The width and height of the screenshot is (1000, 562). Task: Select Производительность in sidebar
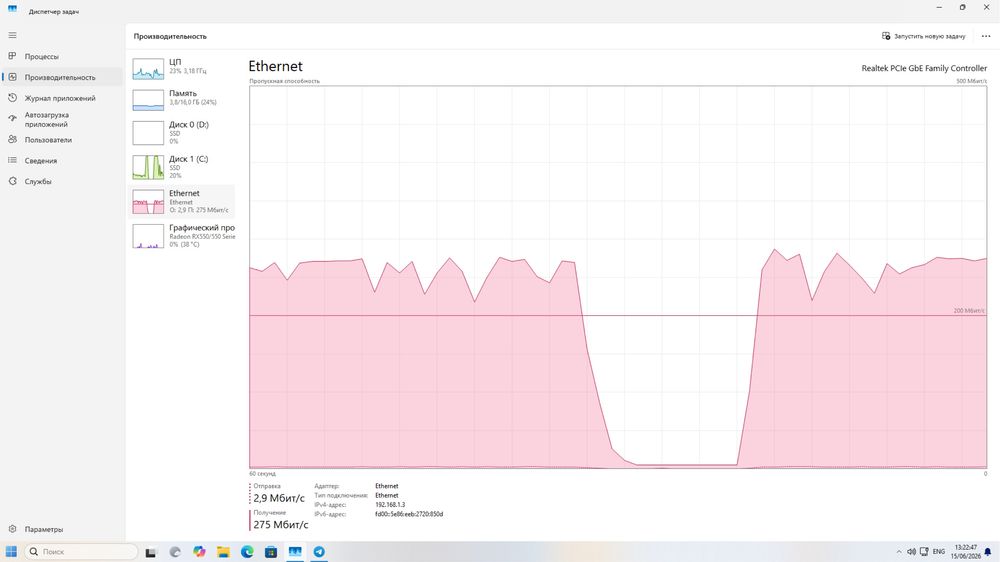click(x=62, y=77)
